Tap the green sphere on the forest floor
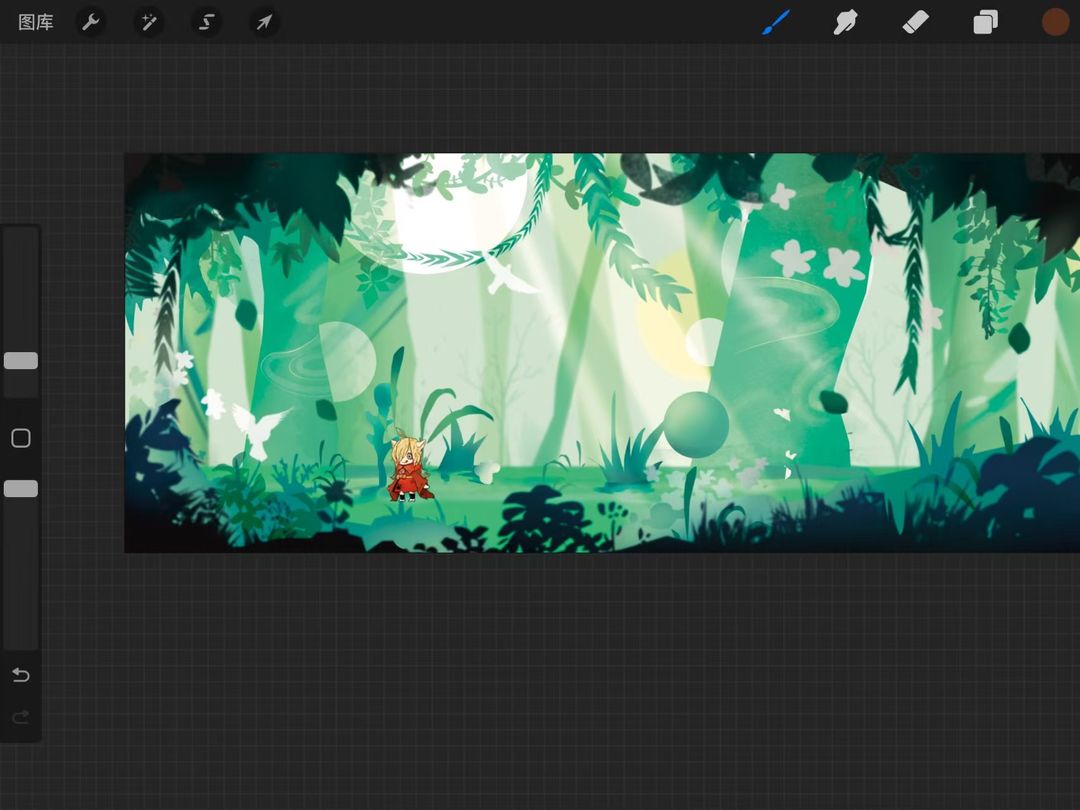This screenshot has height=810, width=1080. (696, 424)
